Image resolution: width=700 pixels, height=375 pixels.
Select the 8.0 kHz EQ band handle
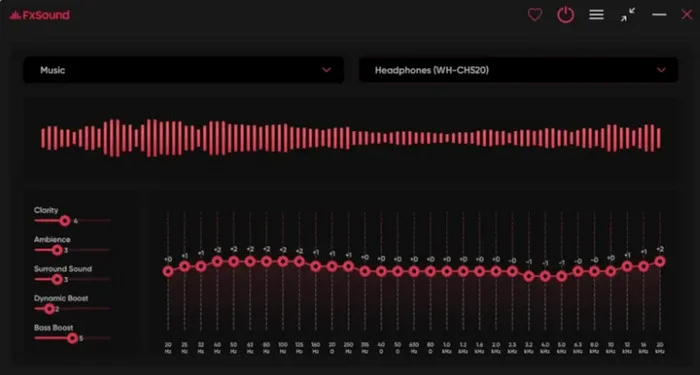click(x=594, y=271)
